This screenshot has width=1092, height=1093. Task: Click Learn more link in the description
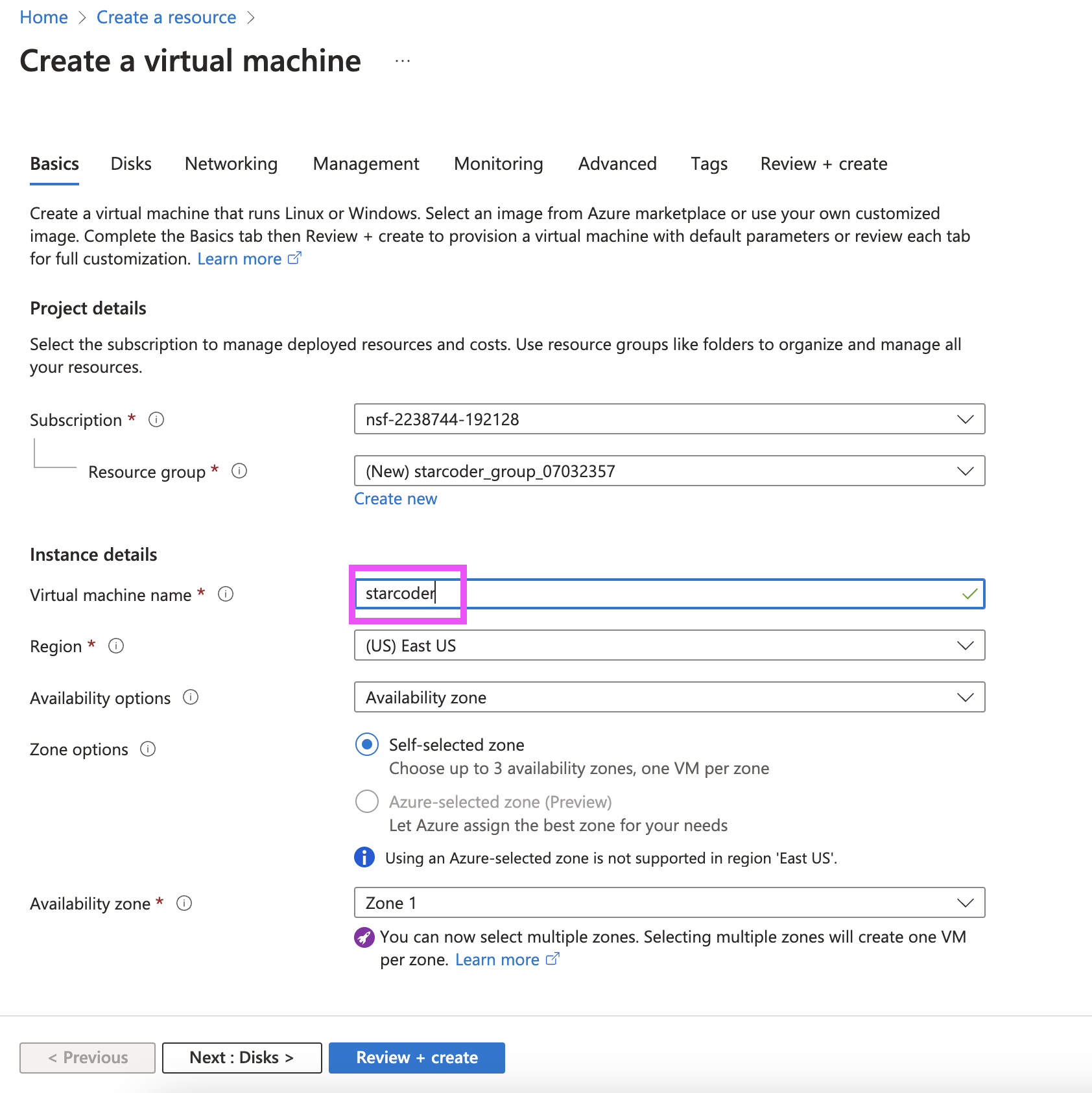coord(239,259)
